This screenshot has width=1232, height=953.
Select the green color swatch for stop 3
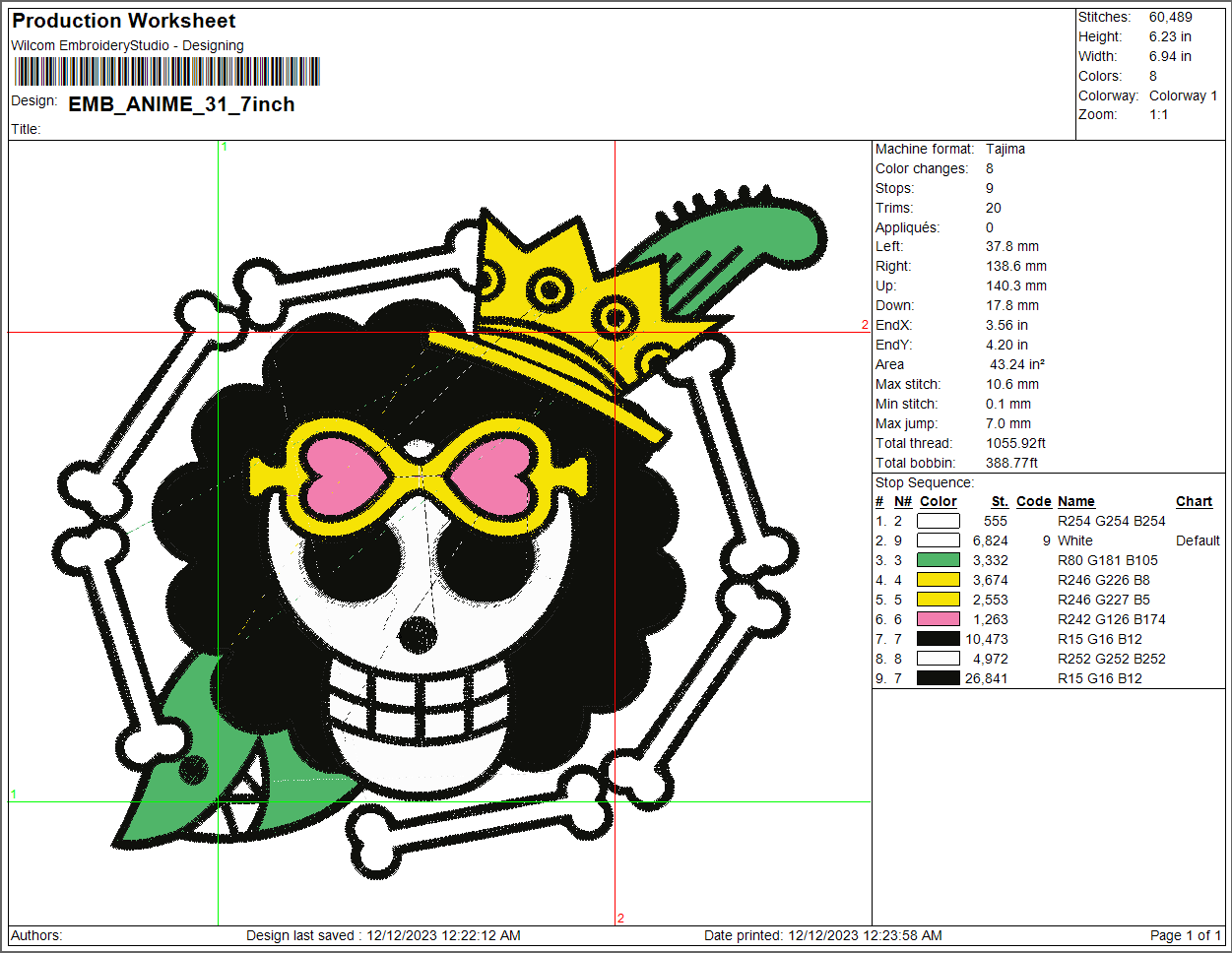(x=938, y=560)
